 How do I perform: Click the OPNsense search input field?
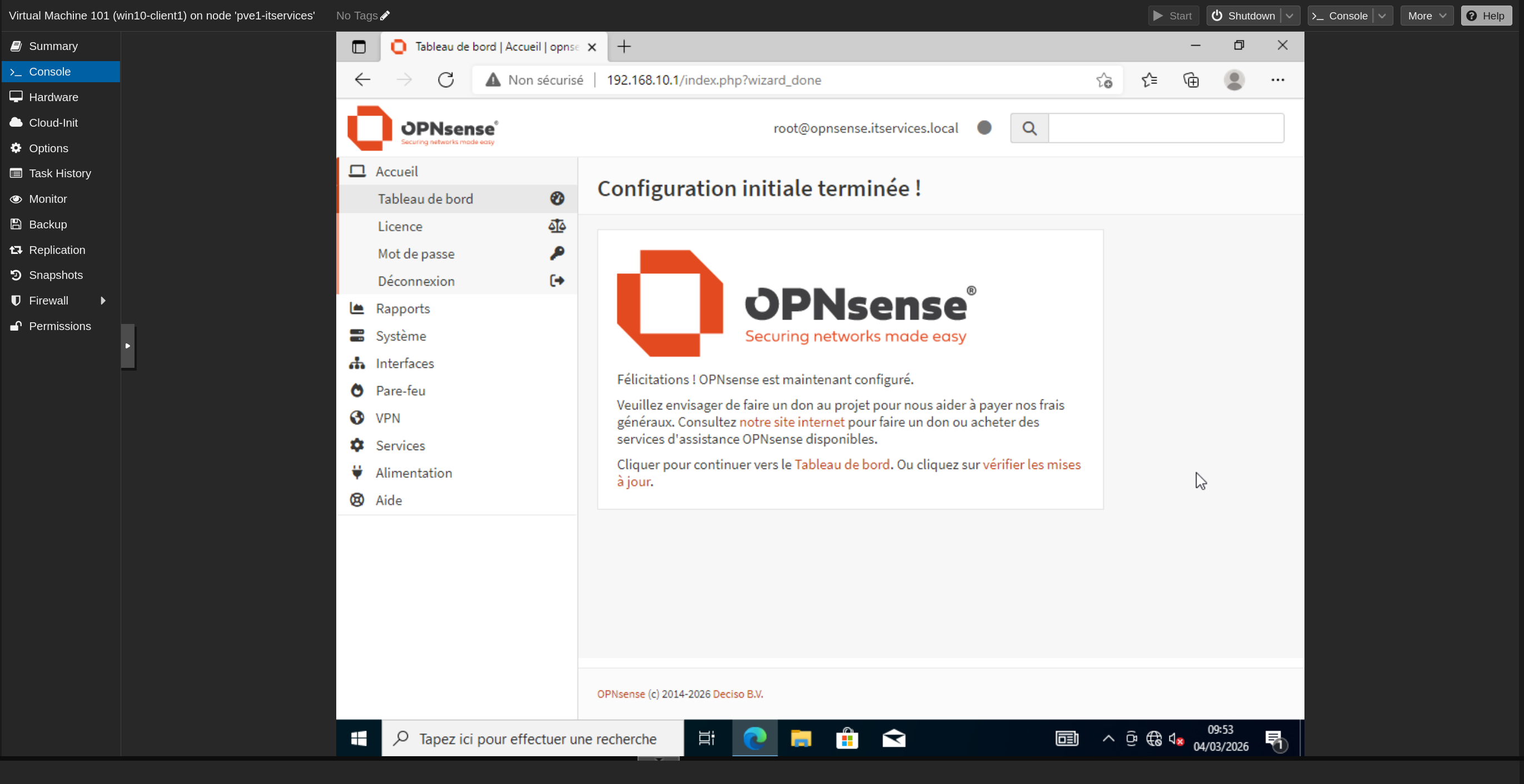(x=1166, y=128)
